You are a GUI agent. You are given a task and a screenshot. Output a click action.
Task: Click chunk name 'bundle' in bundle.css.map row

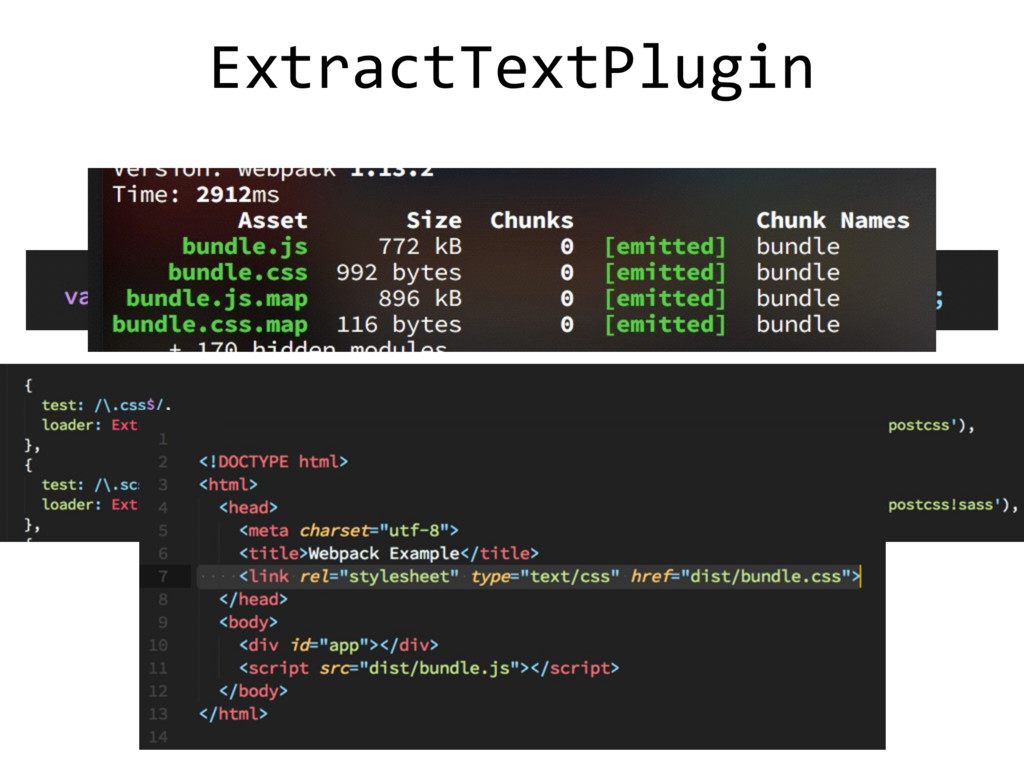[798, 325]
